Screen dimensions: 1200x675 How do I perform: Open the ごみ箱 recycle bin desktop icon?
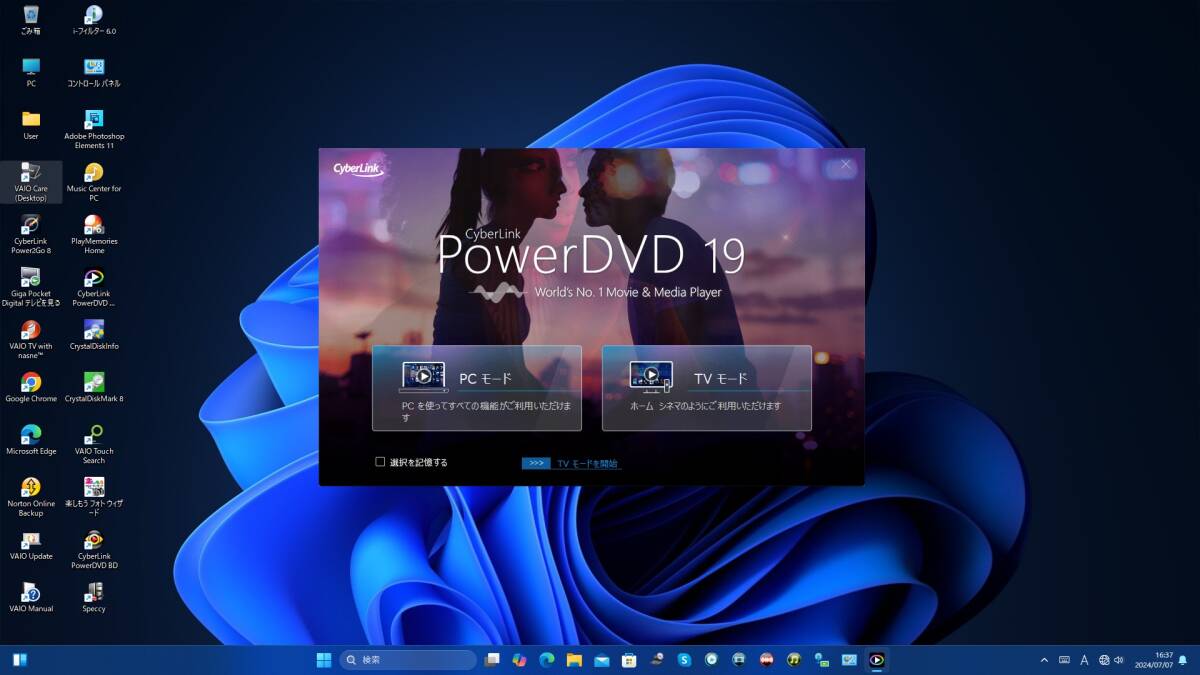[x=31, y=20]
